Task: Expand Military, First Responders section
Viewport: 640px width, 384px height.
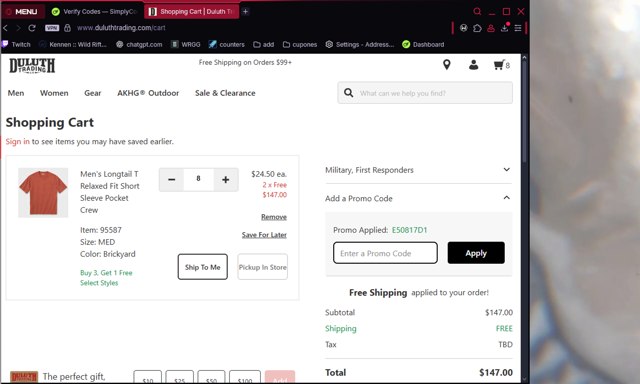Action: (x=418, y=170)
